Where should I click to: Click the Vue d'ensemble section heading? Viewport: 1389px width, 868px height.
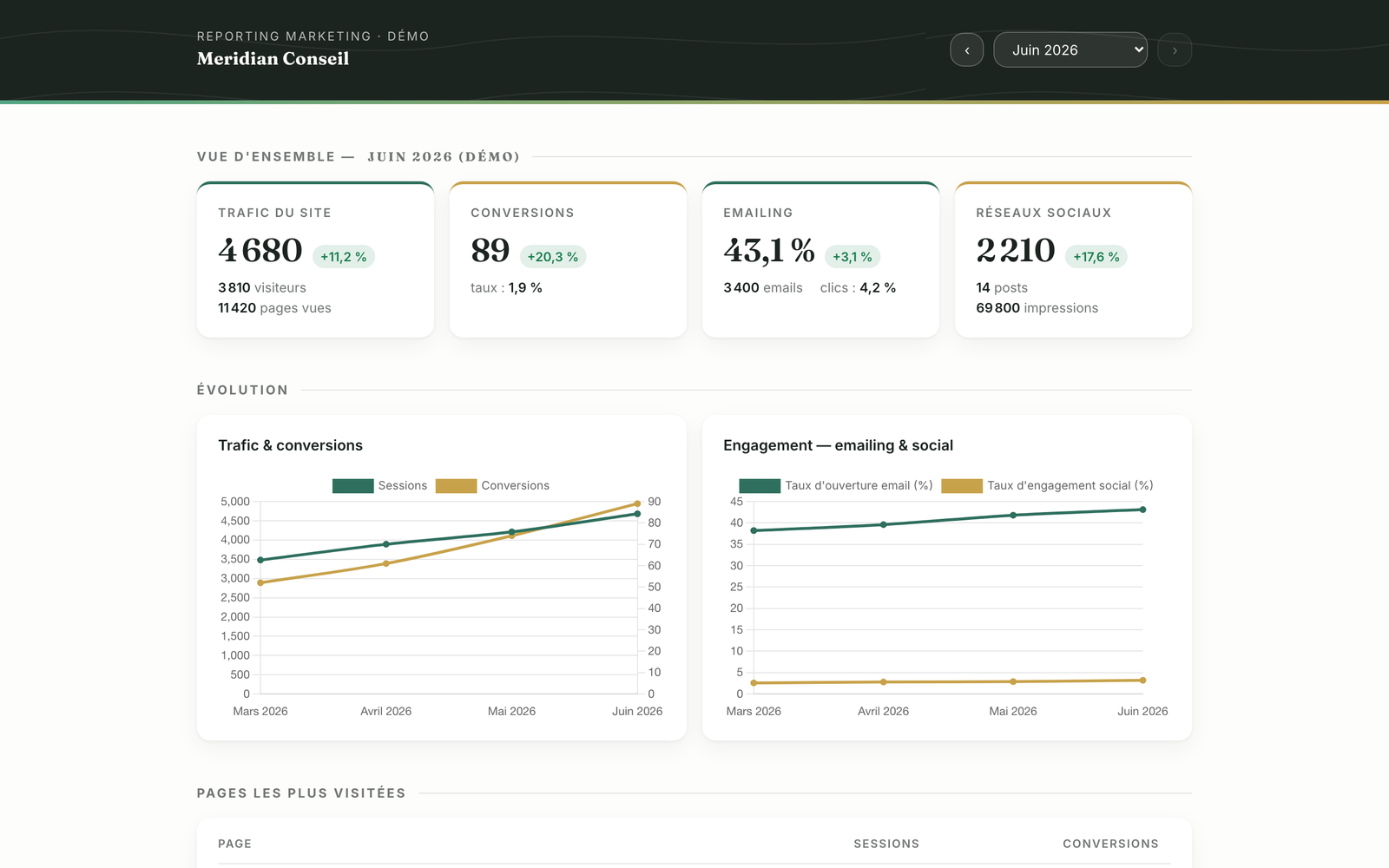[x=359, y=157]
